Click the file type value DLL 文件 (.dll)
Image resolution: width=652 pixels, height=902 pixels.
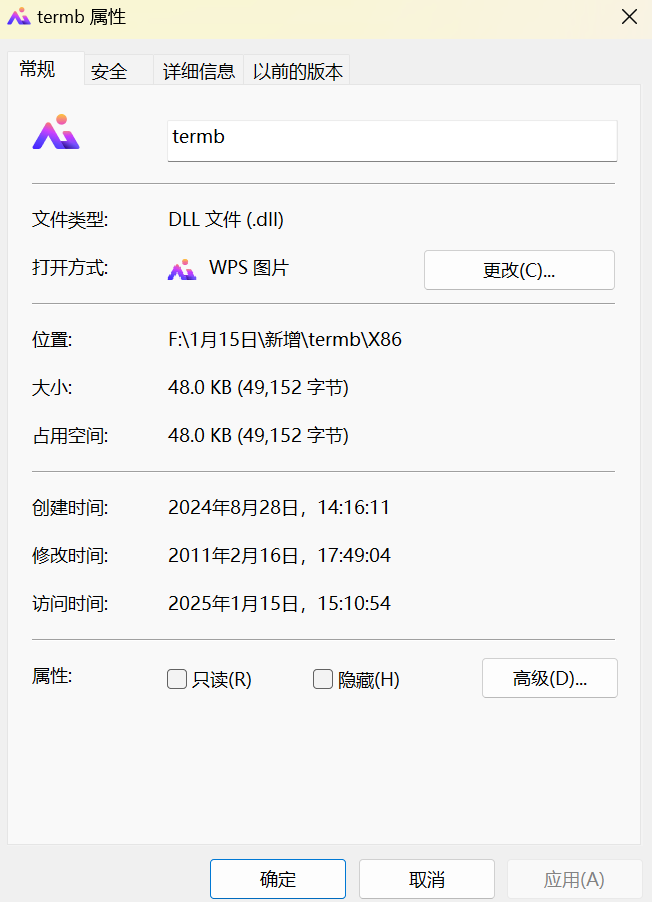tap(226, 220)
